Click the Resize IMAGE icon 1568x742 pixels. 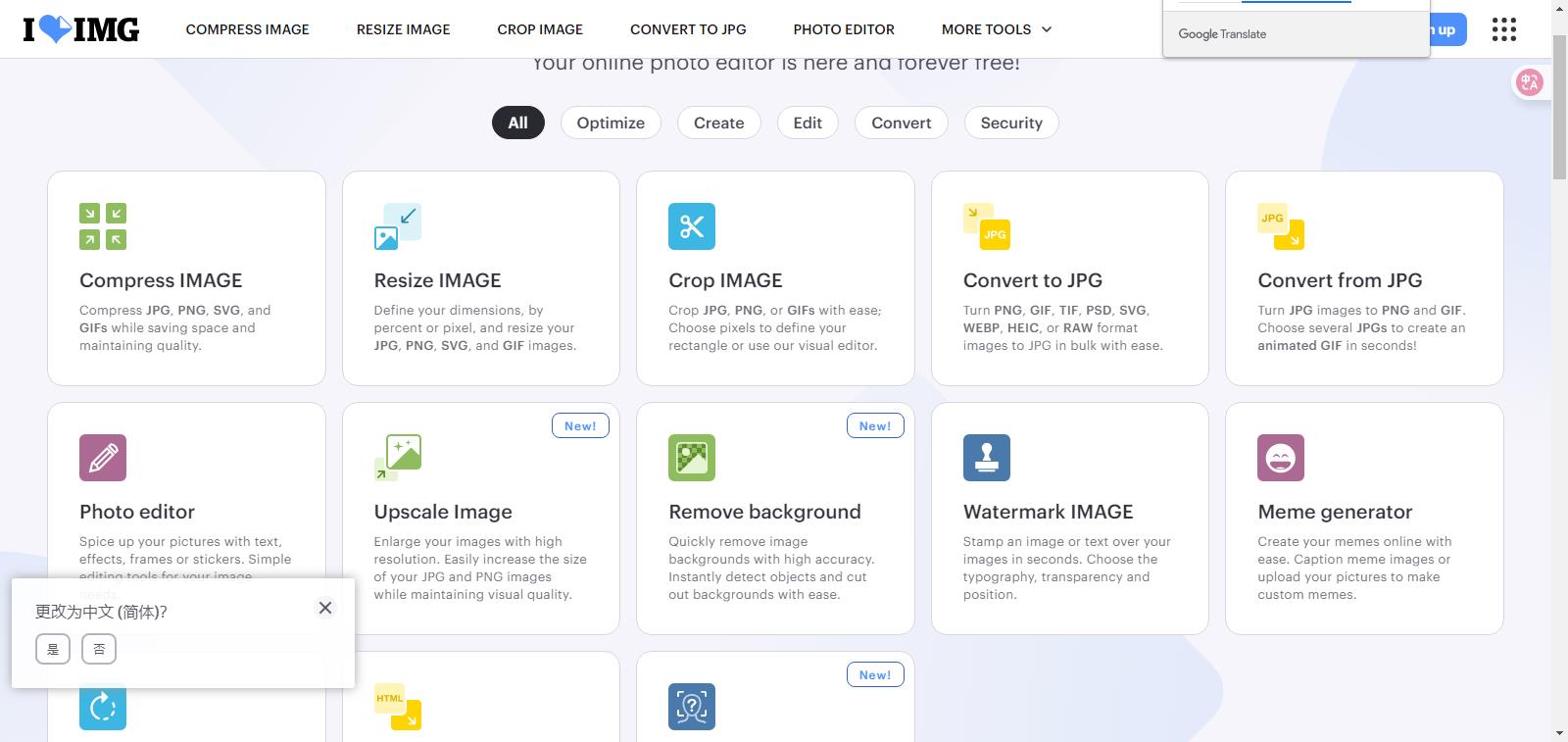click(397, 226)
